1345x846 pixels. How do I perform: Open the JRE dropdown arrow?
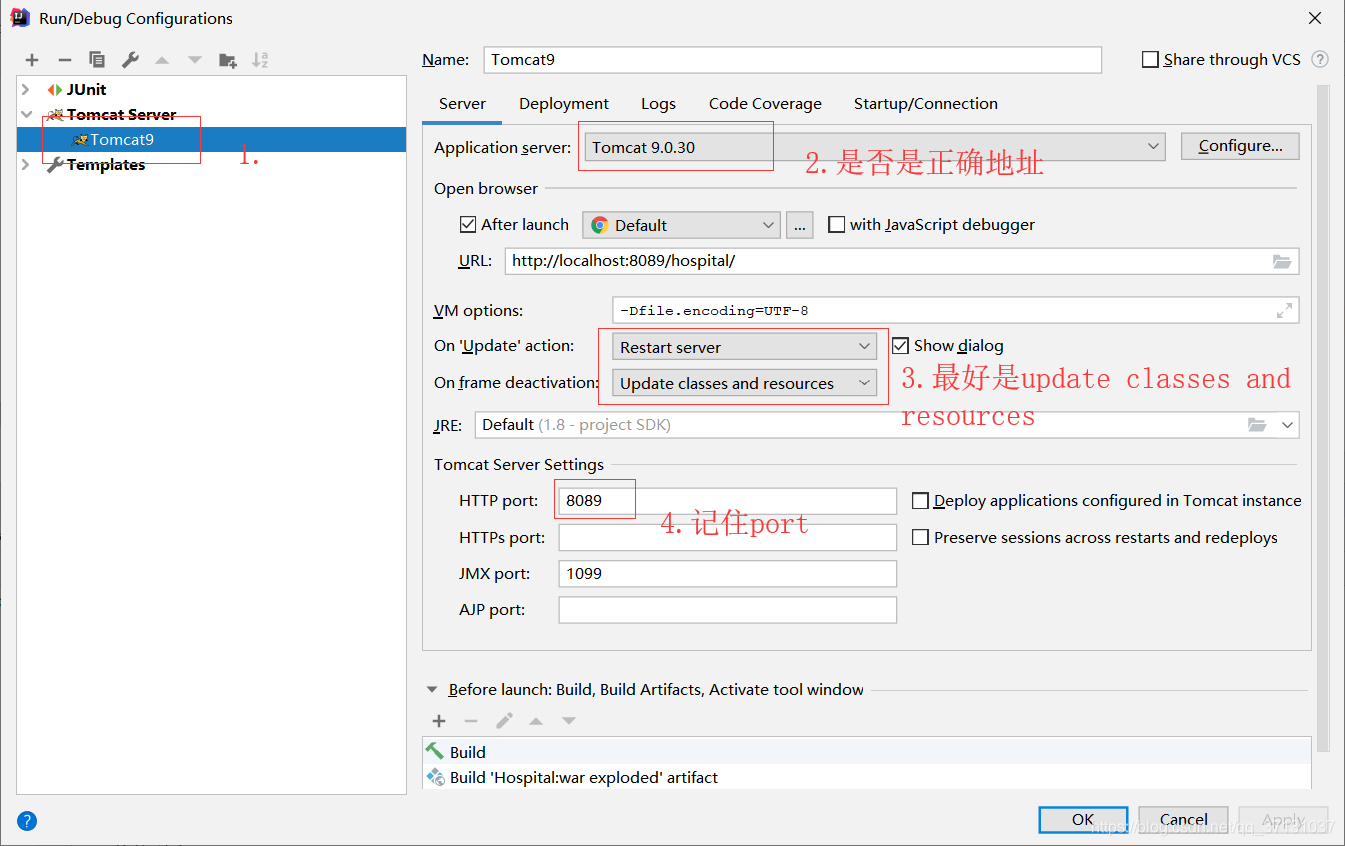[1288, 425]
